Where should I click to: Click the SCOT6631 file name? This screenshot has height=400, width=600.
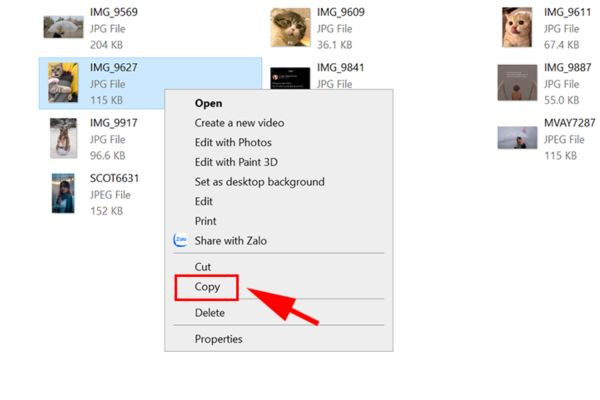coord(114,178)
